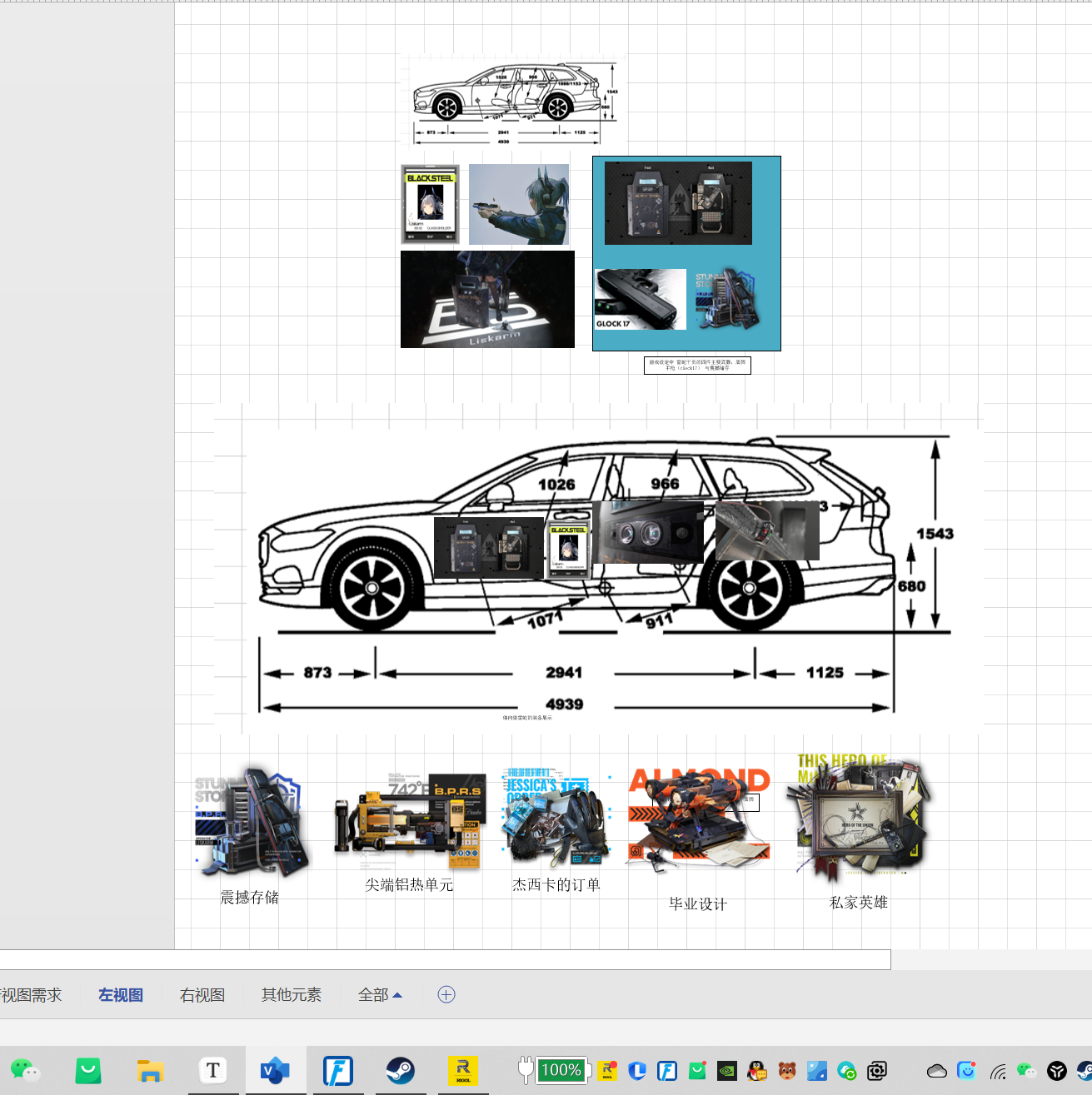The image size is (1092, 1095).
Task: Open the yellow ROOL app in taskbar
Action: 463,1070
